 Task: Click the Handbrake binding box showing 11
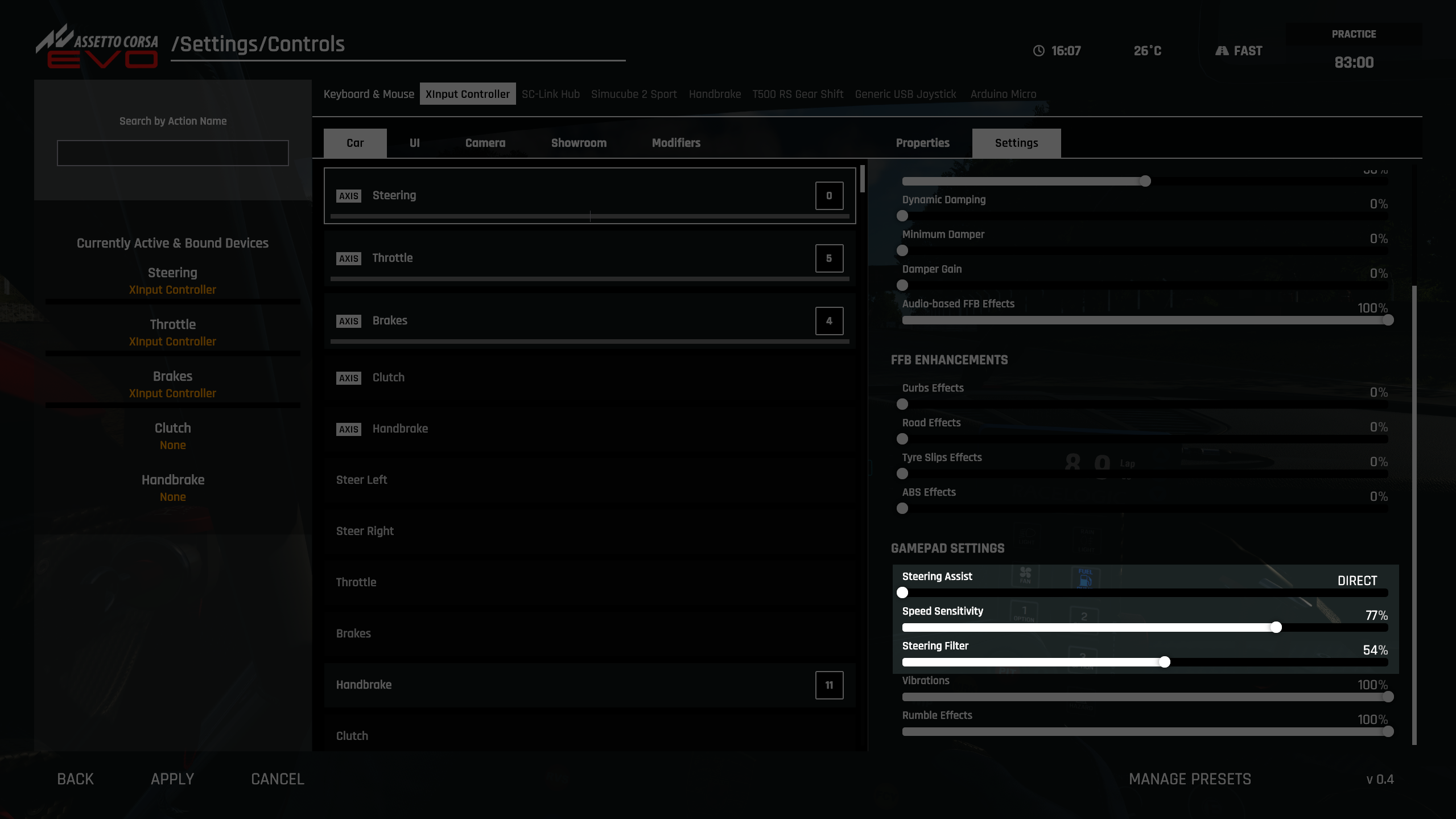(x=828, y=685)
